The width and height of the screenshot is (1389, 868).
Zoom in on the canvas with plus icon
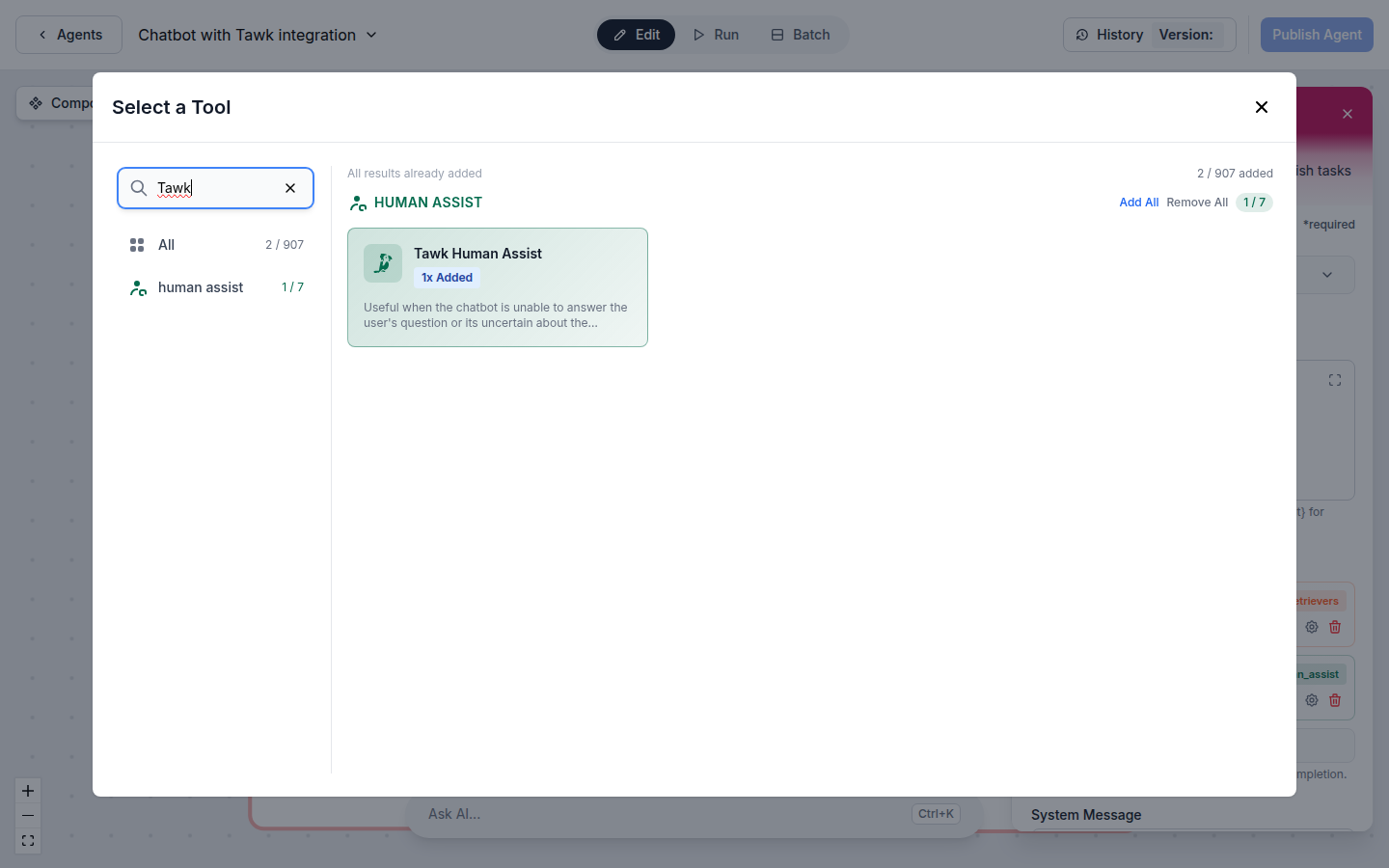(x=27, y=790)
